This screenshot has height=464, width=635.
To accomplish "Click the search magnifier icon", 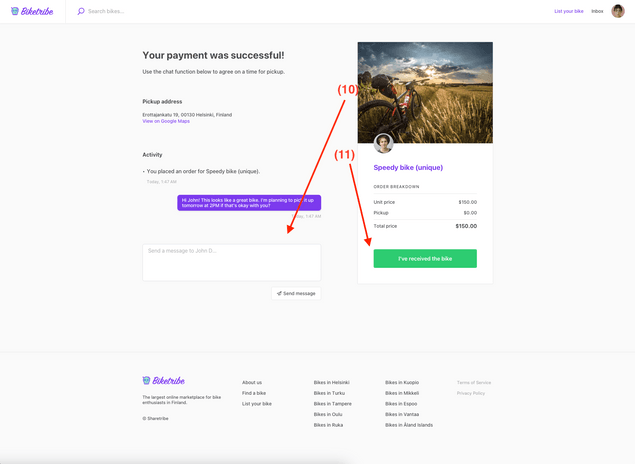I will (81, 11).
